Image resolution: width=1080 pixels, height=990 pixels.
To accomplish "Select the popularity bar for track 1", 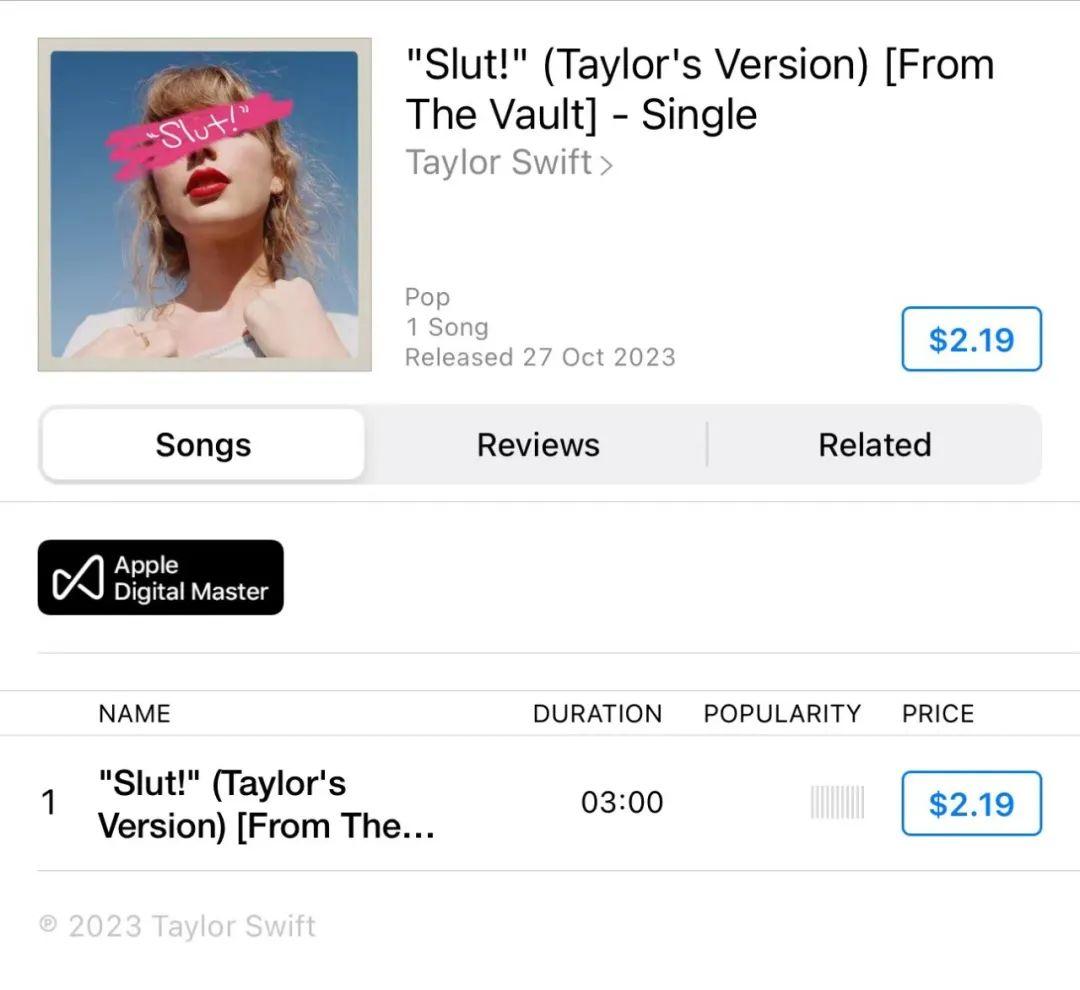I will coord(837,802).
